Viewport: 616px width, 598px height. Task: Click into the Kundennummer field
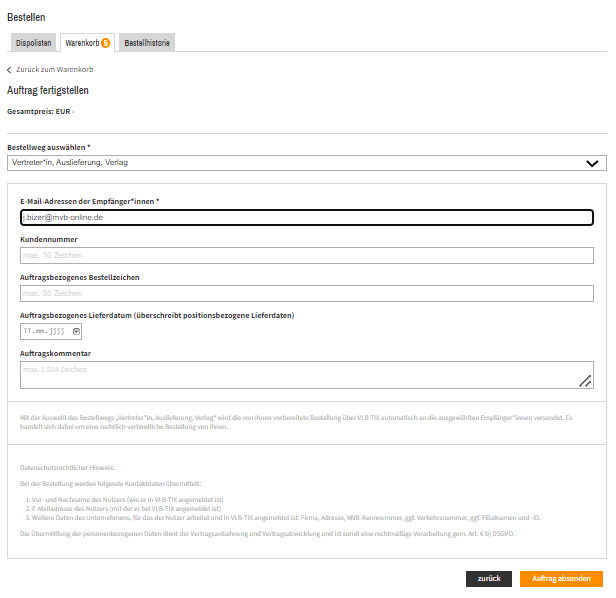[x=307, y=256]
